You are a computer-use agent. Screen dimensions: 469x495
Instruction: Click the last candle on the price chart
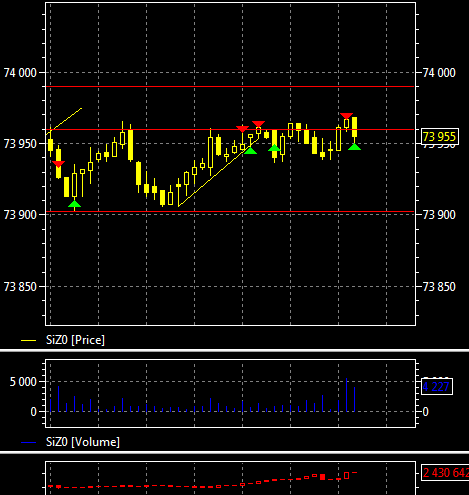pos(355,127)
